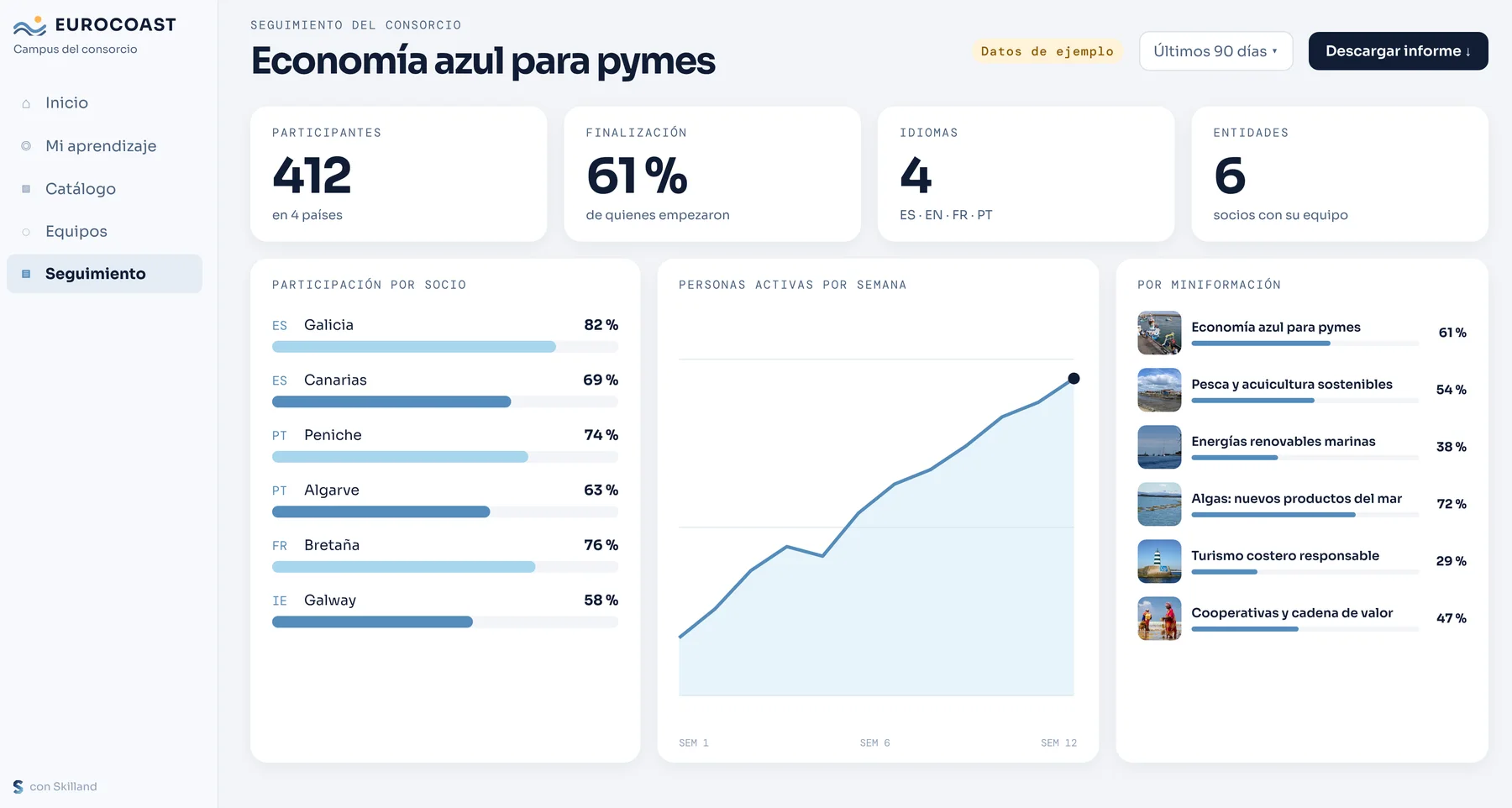Click the Peniche progress bar

[445, 457]
